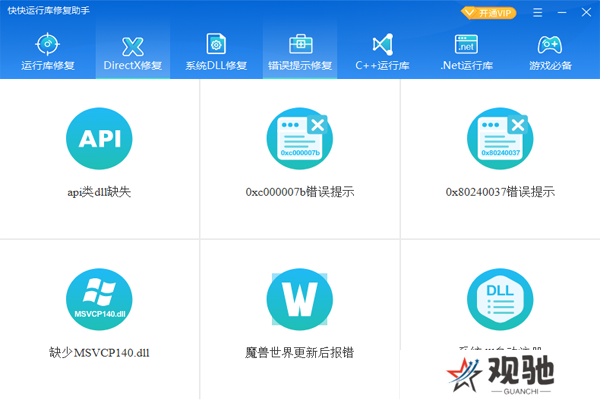
Task: Close the repair assistant window
Action: (586, 13)
